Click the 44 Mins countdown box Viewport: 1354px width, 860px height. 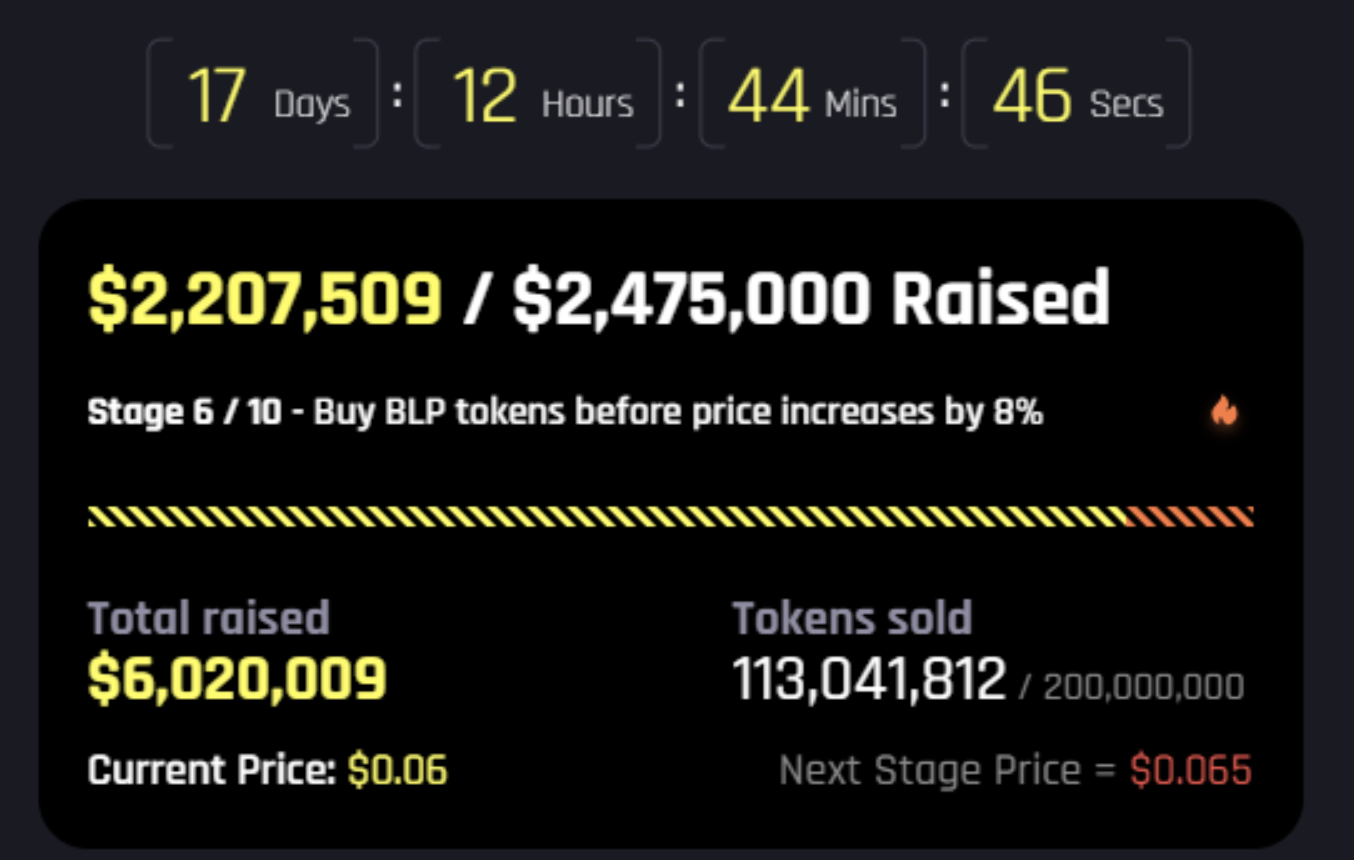pos(812,95)
